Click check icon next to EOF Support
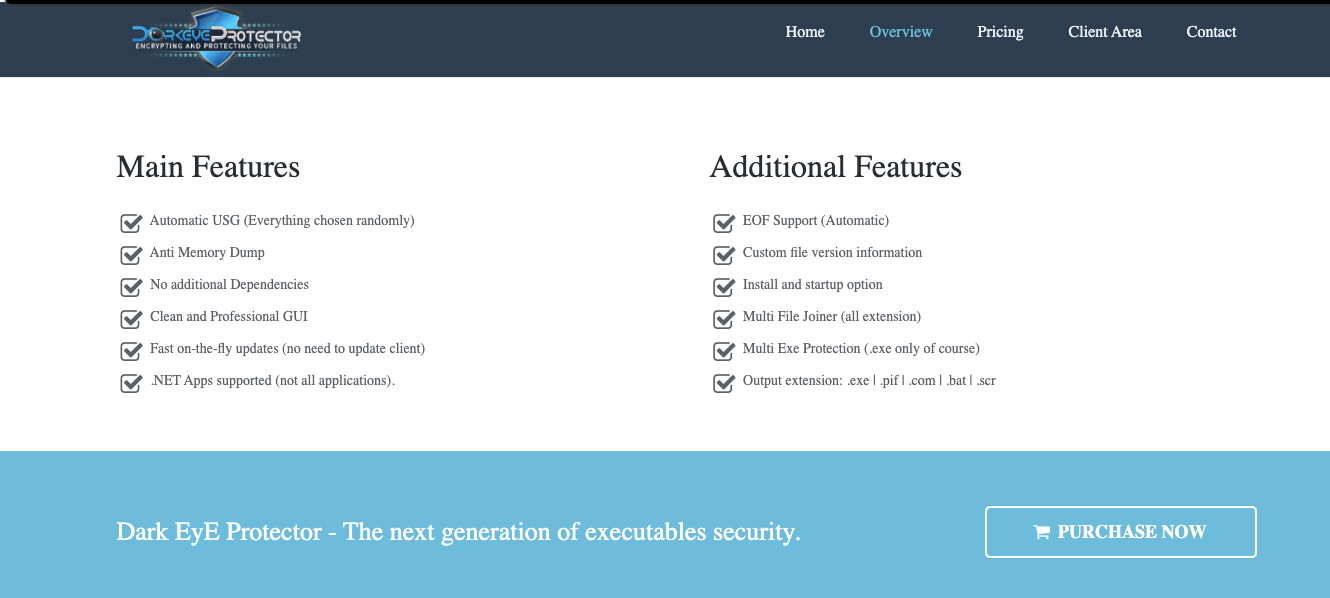This screenshot has width=1330, height=598. click(x=724, y=222)
